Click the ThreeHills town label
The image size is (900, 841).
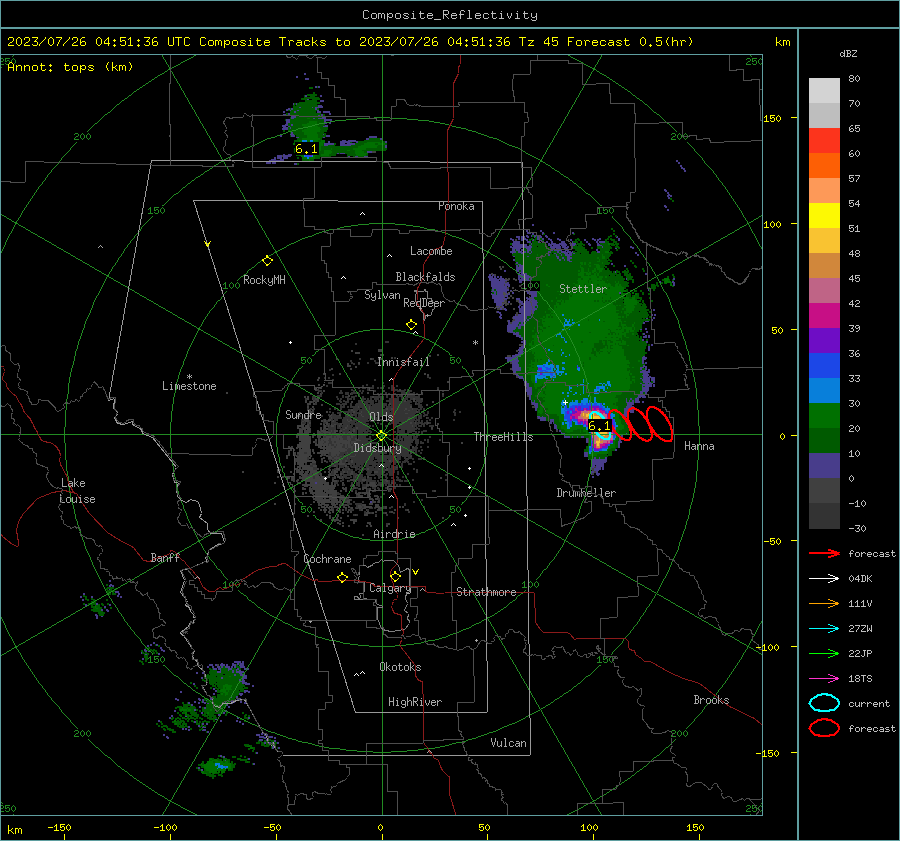[503, 437]
